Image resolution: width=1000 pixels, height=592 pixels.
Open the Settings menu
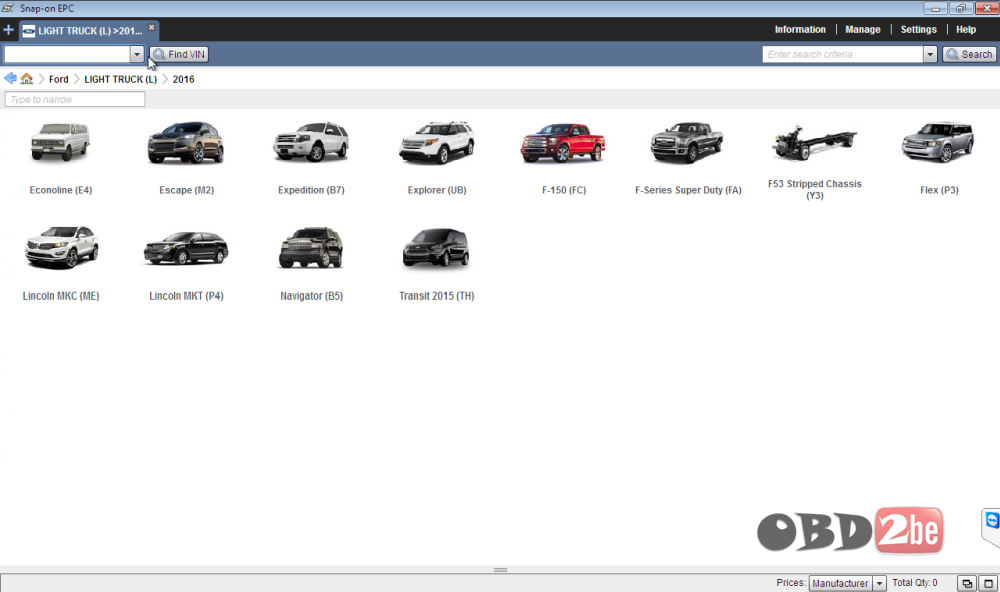point(918,29)
